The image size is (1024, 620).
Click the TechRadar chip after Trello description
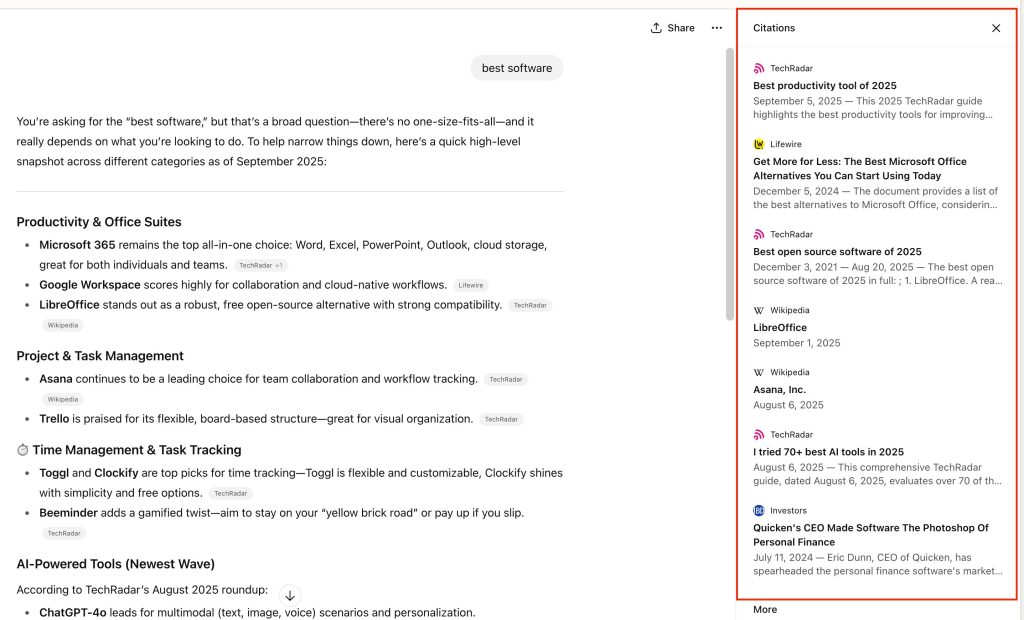coord(501,420)
